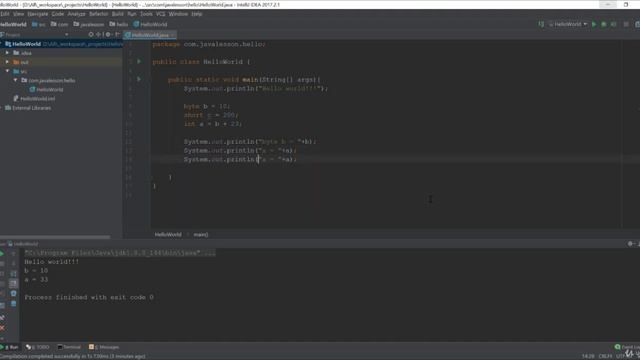Open the Terminal tool window tab
The image size is (640, 360).
tap(69, 347)
